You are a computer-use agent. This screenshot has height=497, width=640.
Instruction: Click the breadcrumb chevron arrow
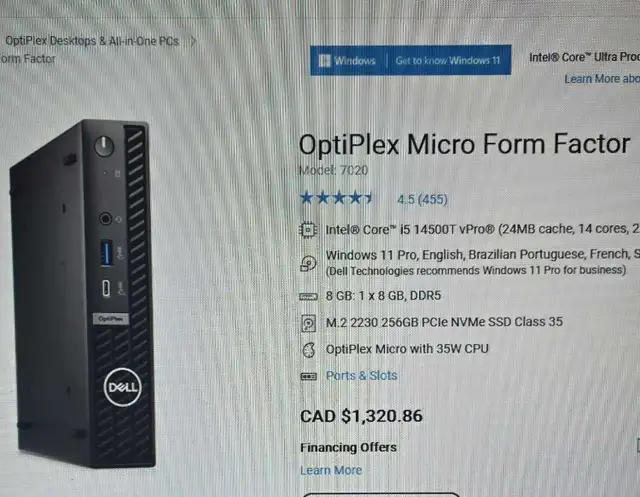[193, 41]
